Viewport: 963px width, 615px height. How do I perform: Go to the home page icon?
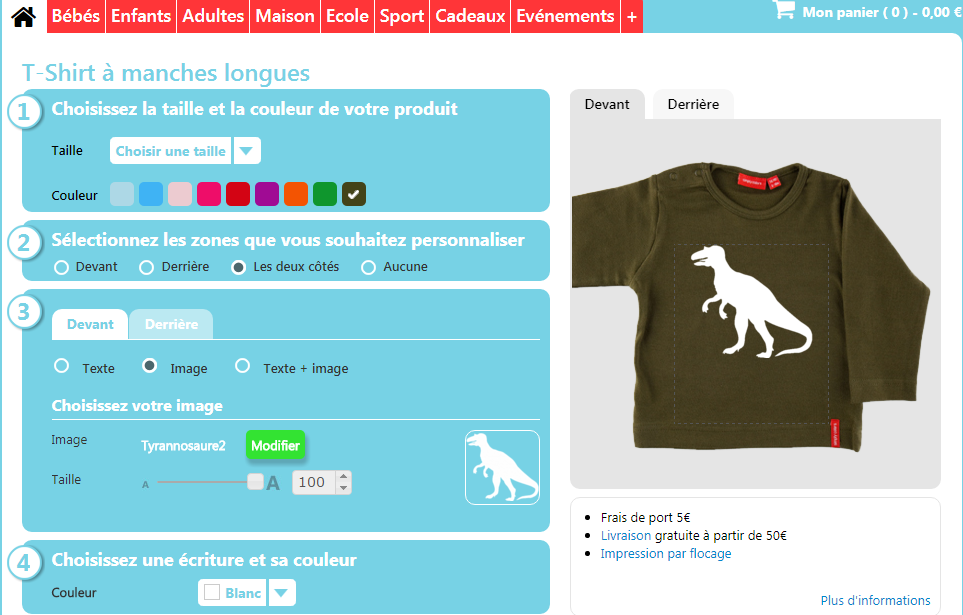coord(23,16)
